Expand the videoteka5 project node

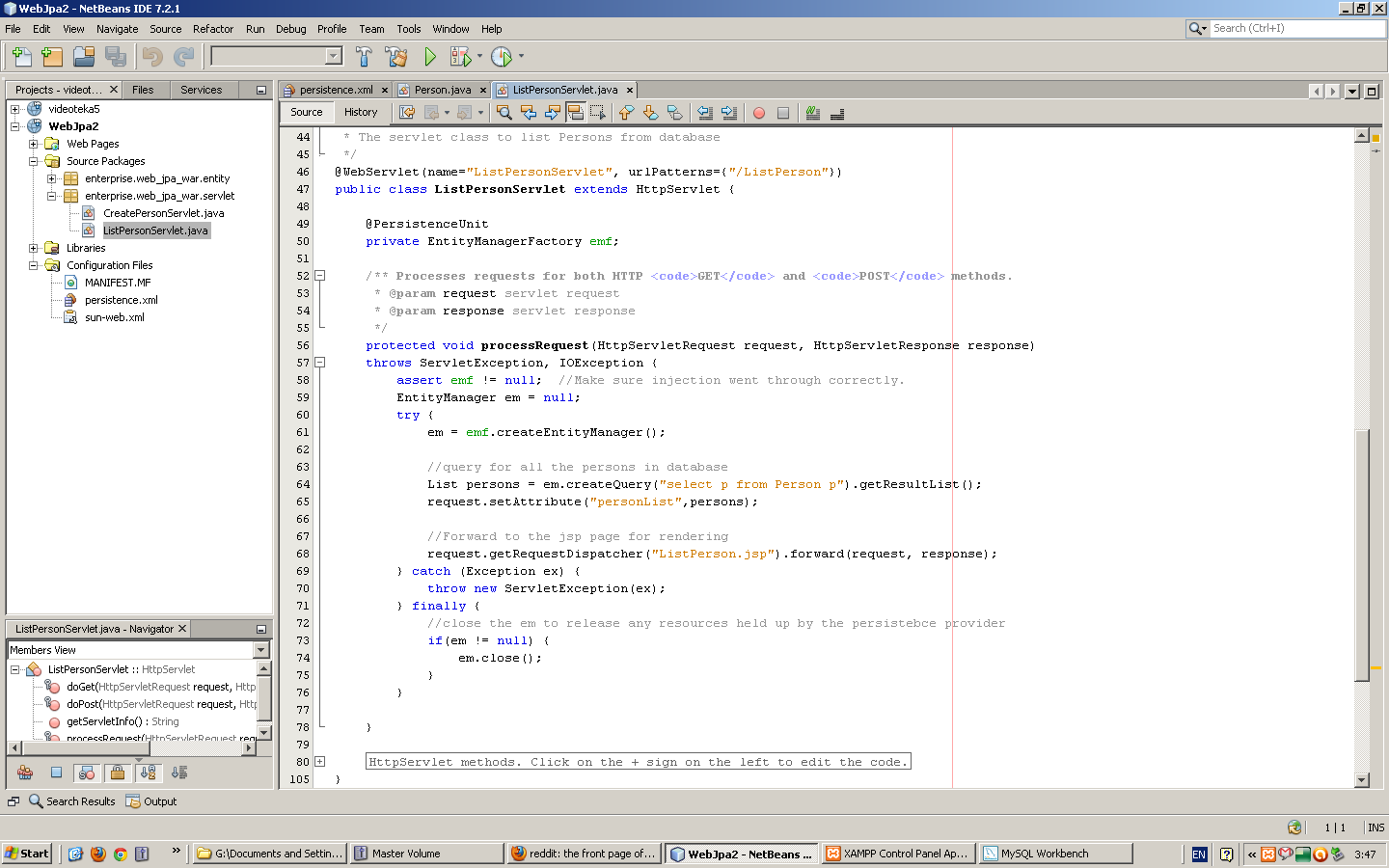[x=15, y=109]
